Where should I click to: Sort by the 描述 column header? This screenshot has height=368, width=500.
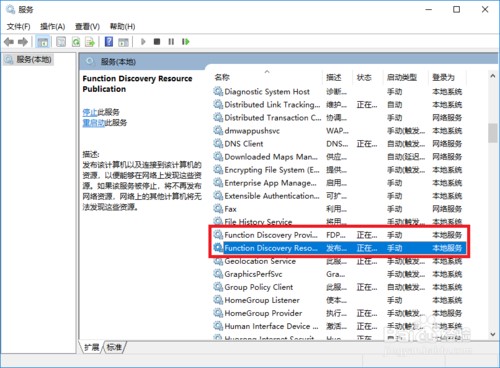tap(337, 77)
